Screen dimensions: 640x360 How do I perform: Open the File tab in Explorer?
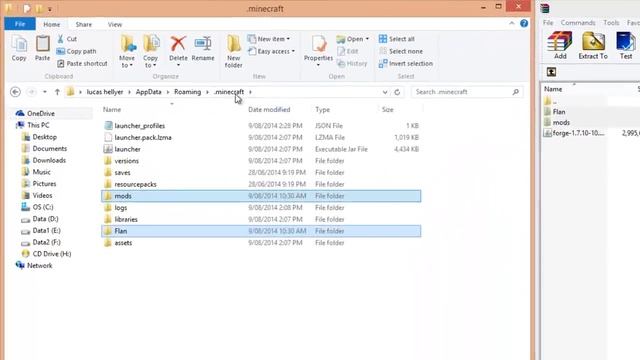point(20,24)
